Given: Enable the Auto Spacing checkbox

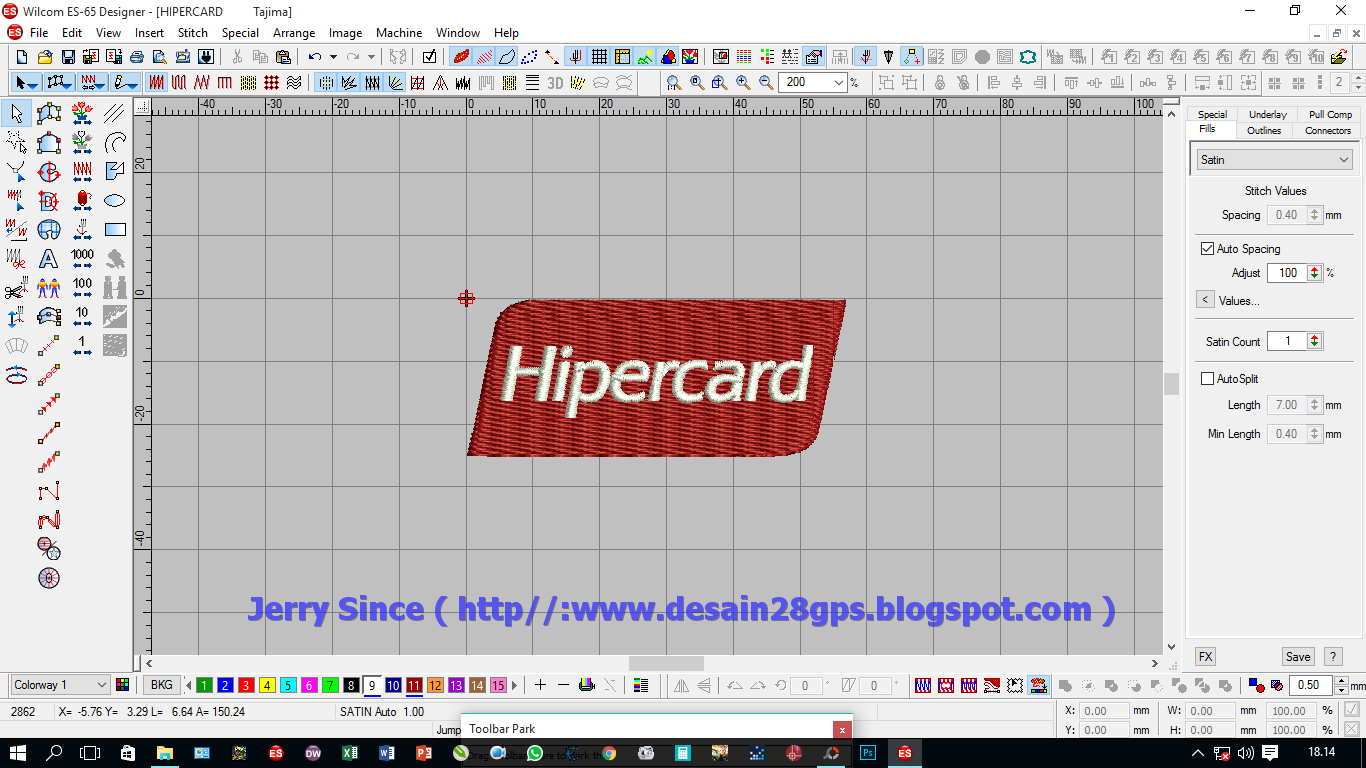Looking at the screenshot, I should (1207, 248).
